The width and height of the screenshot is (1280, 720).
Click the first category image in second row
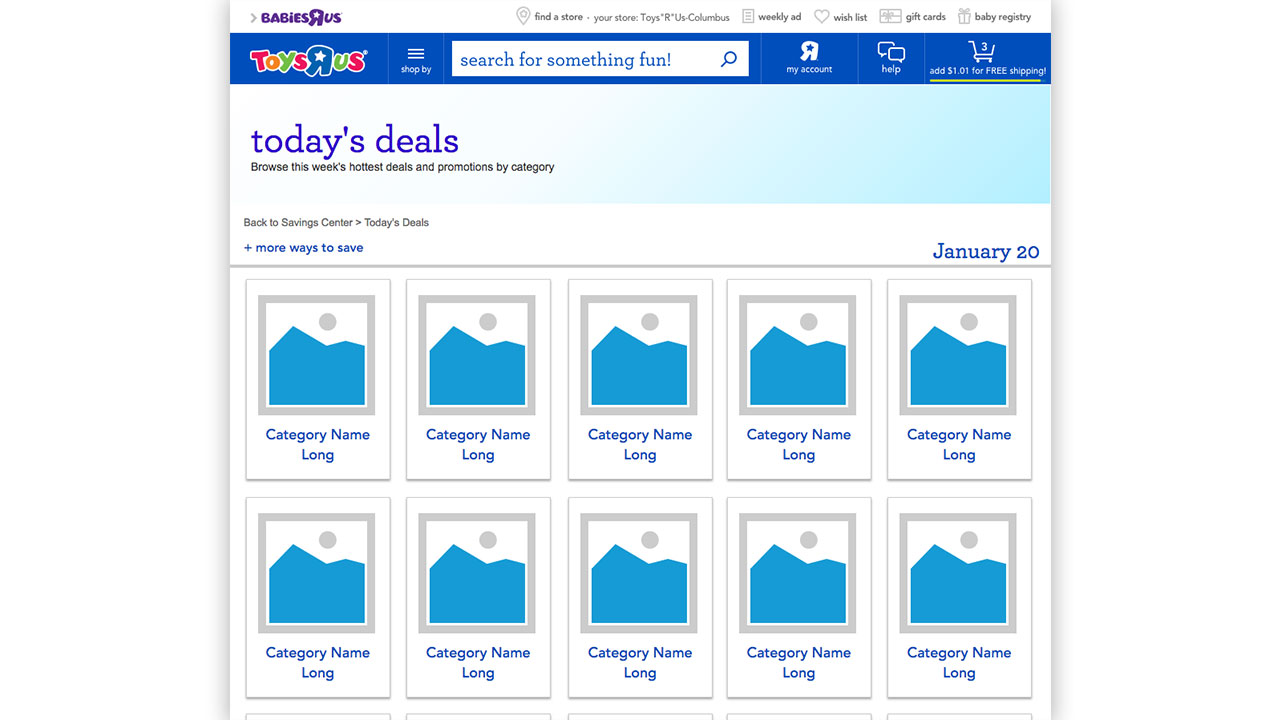pyautogui.click(x=317, y=573)
